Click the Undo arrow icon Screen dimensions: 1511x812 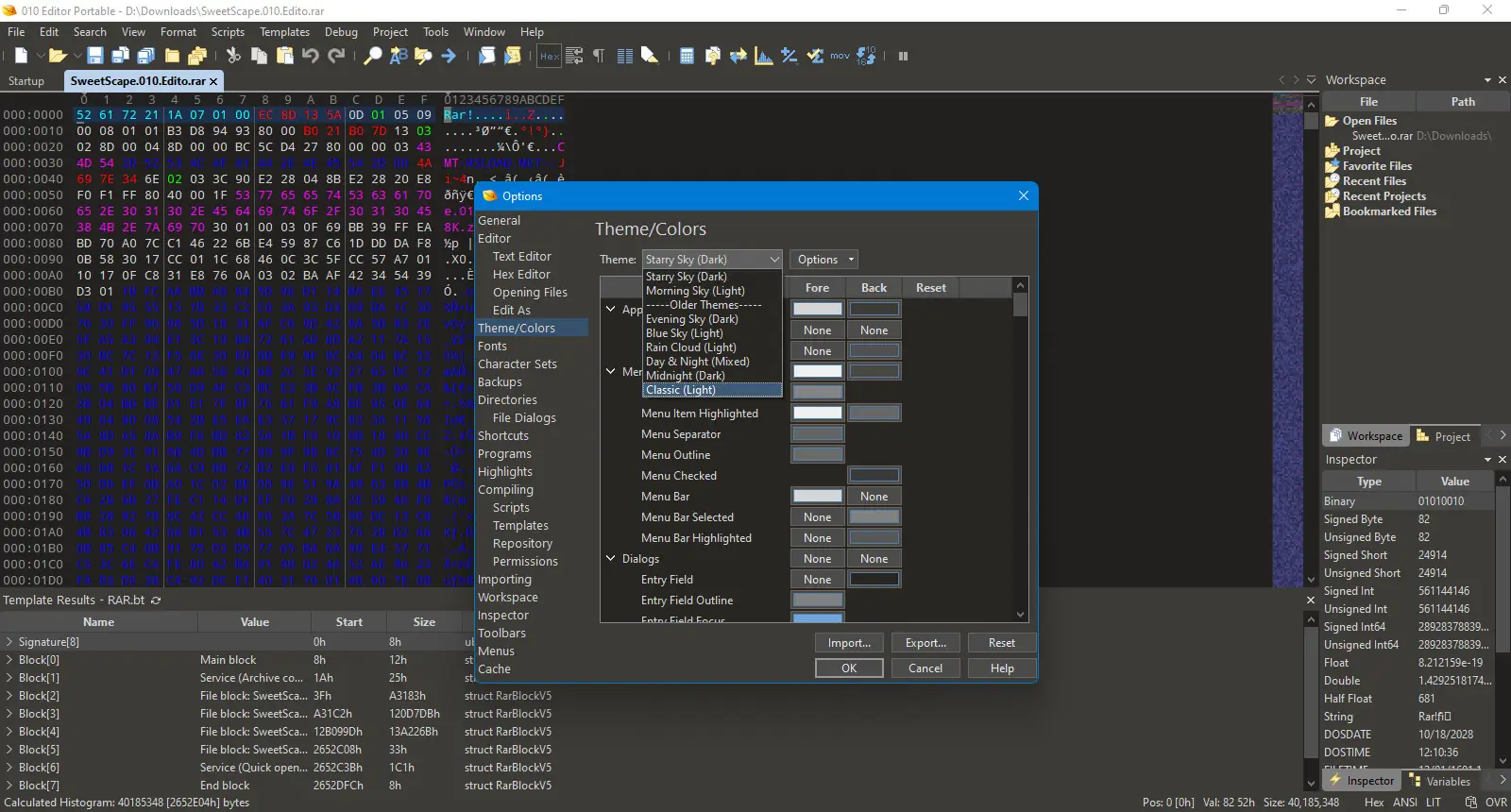[x=311, y=57]
